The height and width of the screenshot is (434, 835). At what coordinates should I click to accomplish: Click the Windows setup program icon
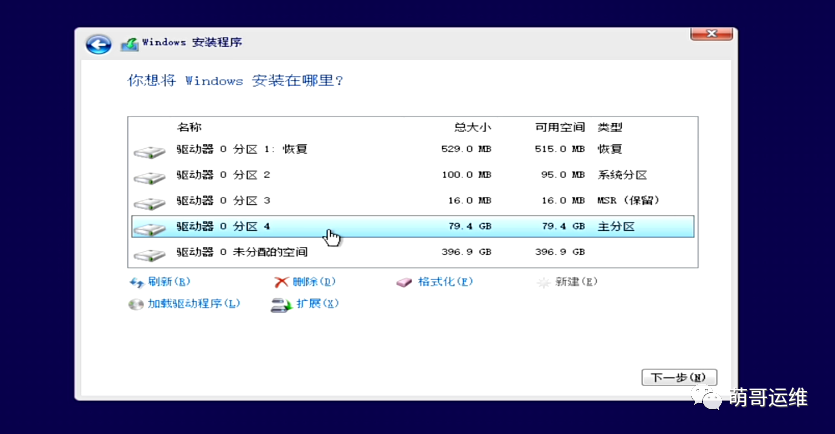point(130,44)
